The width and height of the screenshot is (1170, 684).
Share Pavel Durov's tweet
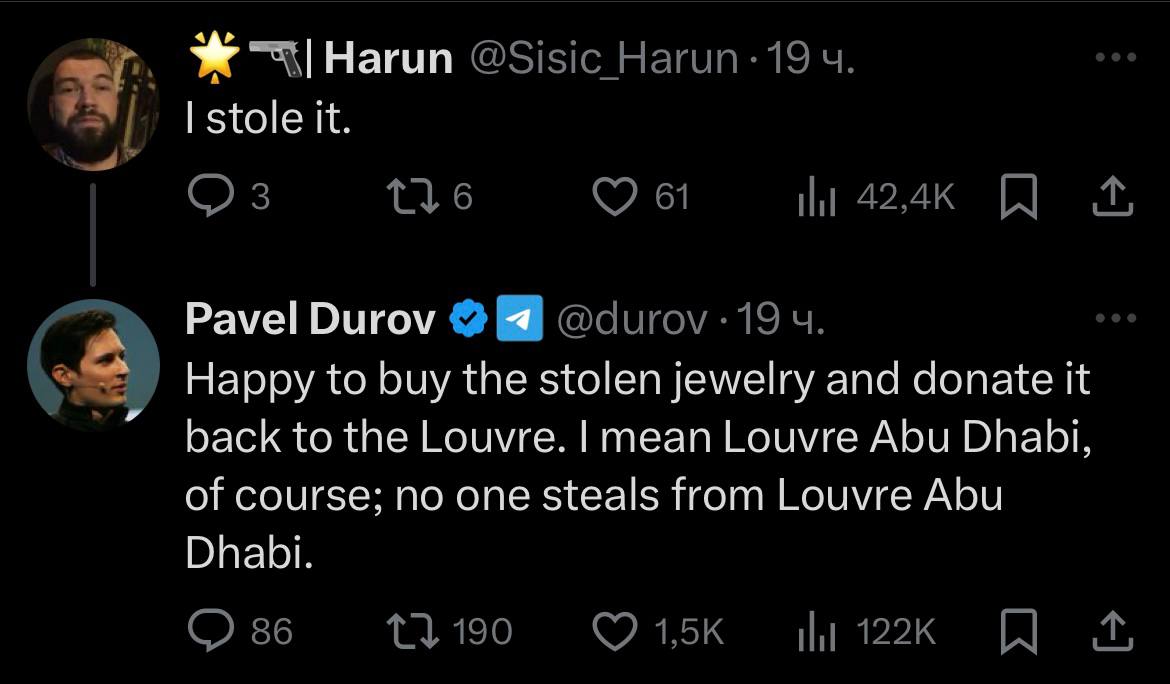[x=1113, y=630]
